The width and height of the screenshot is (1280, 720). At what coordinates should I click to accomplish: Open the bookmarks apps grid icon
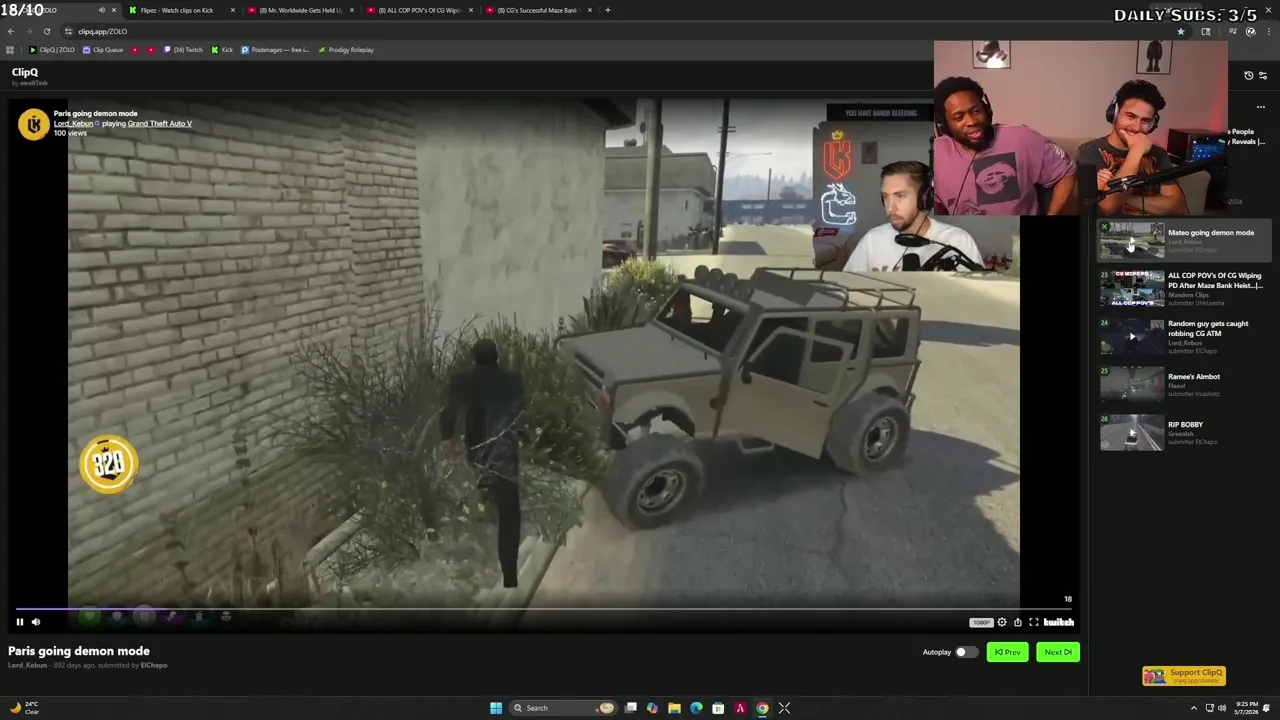tap(10, 50)
